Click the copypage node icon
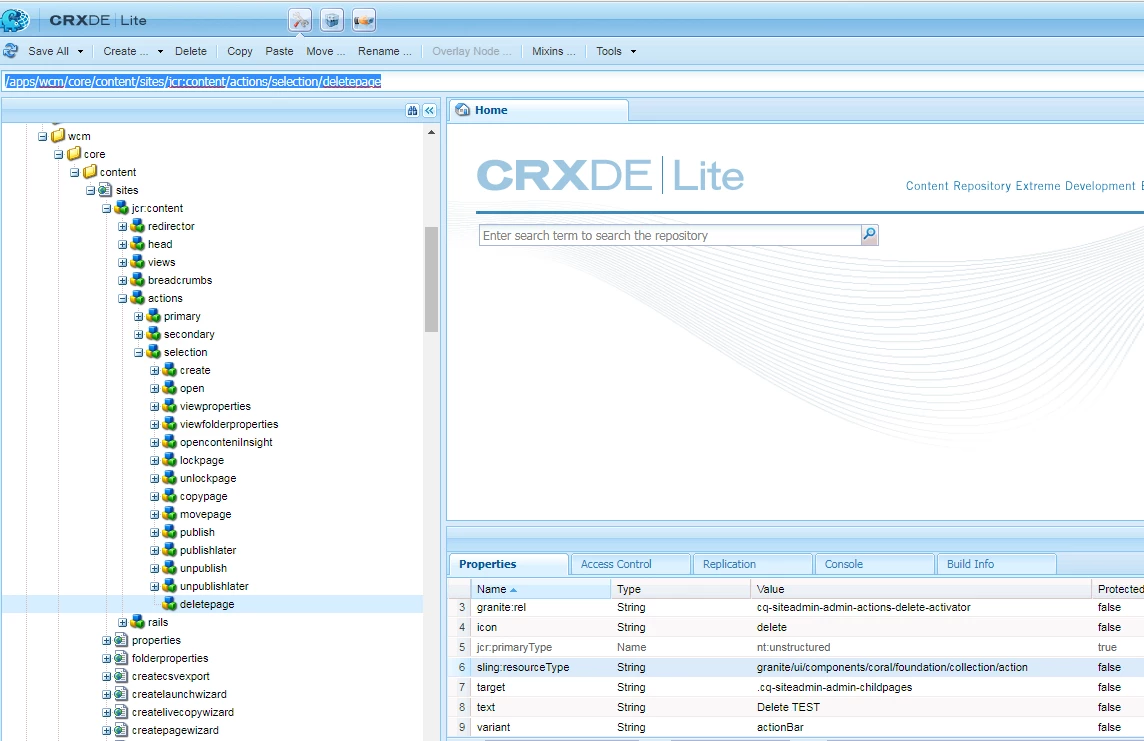The height and width of the screenshot is (741, 1144). tap(170, 496)
